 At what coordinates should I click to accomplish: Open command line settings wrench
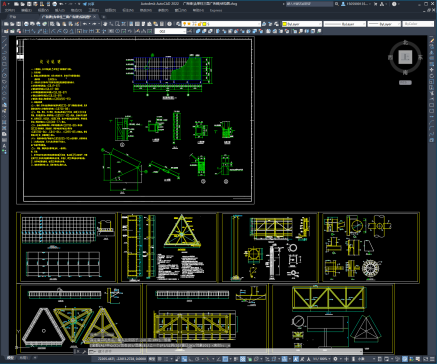[x=84, y=351]
